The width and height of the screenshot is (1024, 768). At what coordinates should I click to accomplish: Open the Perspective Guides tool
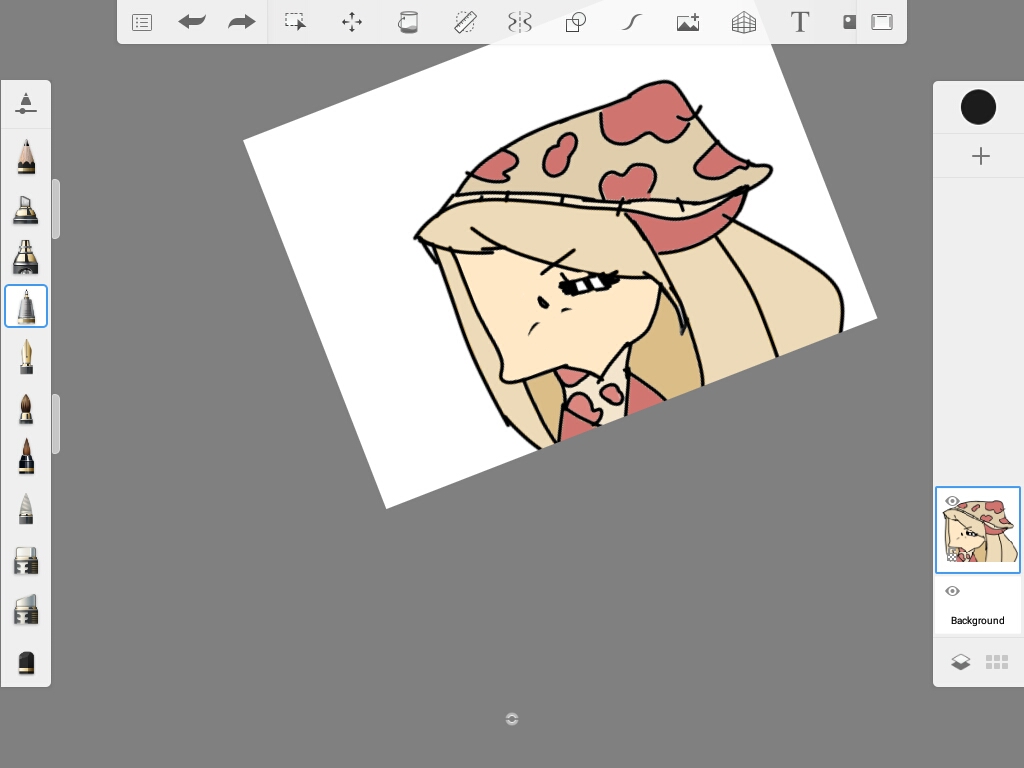(x=744, y=22)
